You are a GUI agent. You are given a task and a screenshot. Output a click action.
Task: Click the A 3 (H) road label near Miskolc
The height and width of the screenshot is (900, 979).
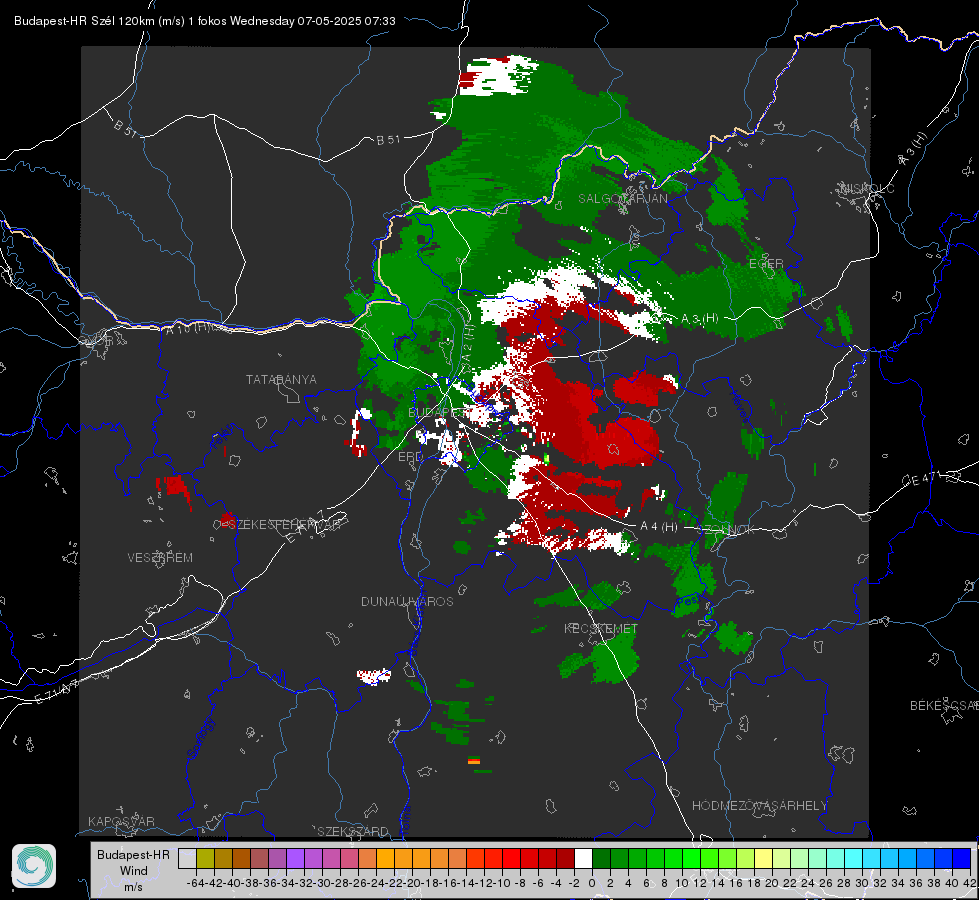(914, 149)
